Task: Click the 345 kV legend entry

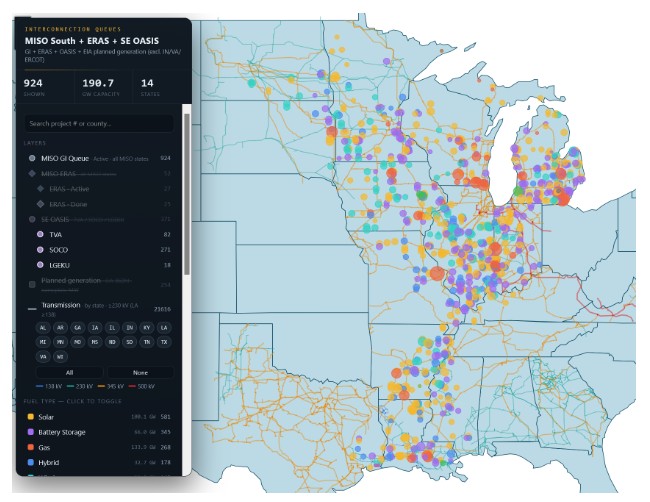Action: [x=111, y=386]
